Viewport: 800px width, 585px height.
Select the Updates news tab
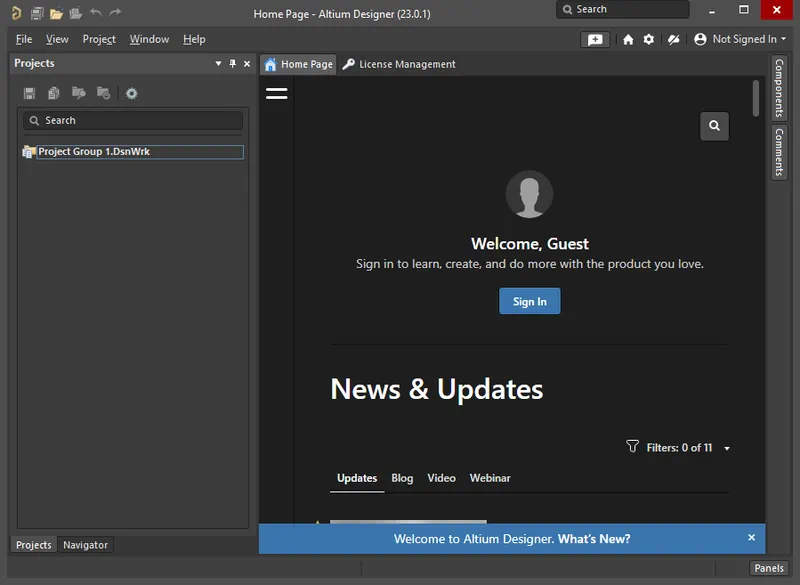pos(357,478)
